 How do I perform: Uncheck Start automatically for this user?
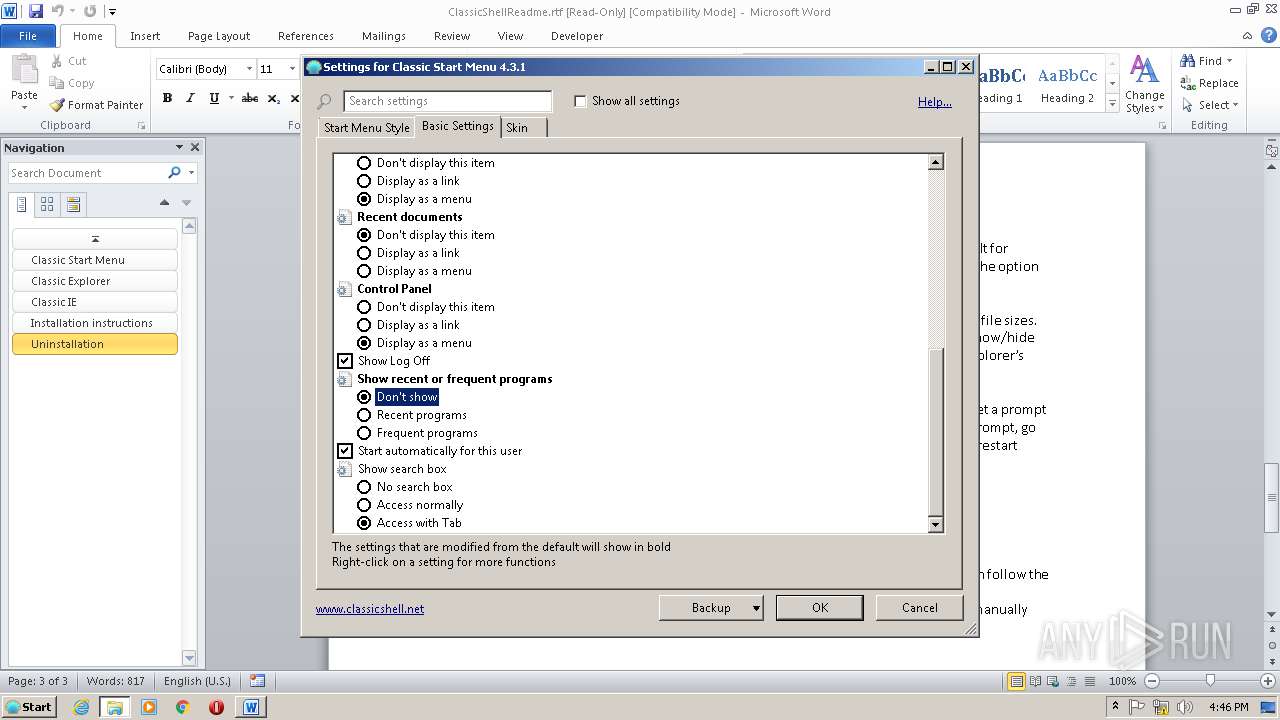click(x=345, y=451)
